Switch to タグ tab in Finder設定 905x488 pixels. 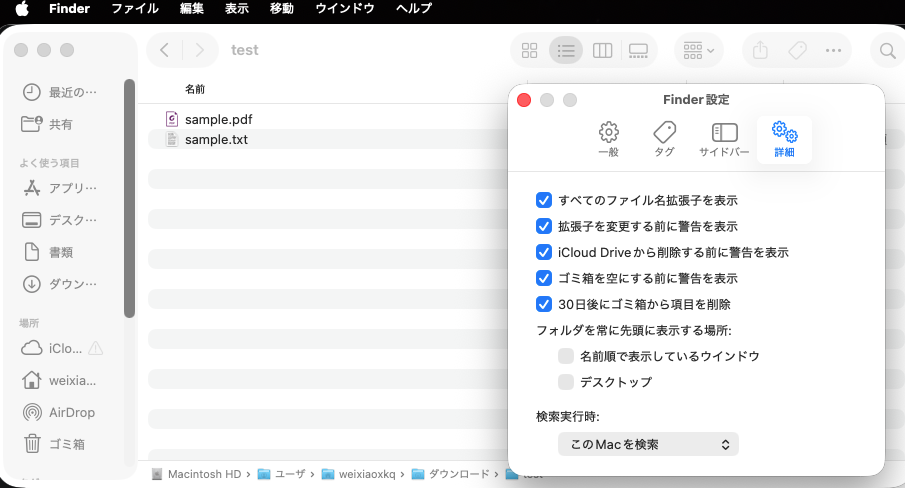tap(664, 140)
